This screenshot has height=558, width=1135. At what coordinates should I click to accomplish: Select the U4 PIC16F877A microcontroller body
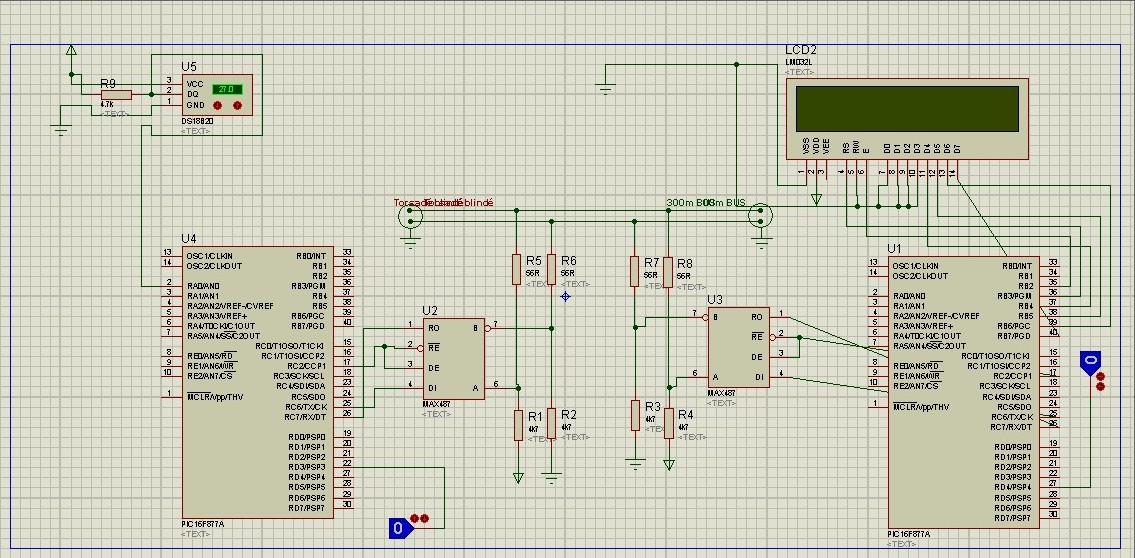257,381
